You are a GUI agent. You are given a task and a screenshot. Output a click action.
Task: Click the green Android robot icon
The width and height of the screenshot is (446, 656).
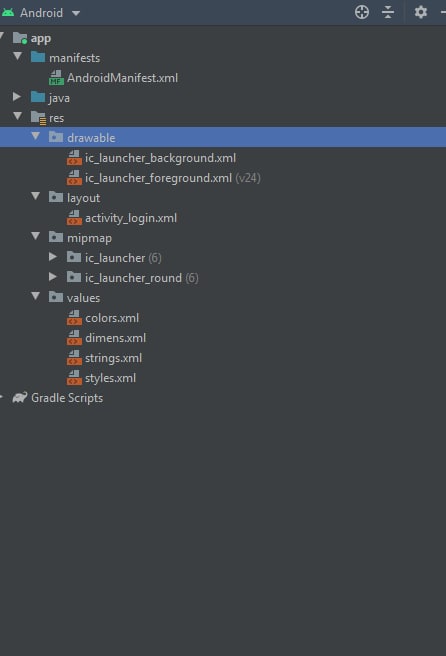click(8, 13)
